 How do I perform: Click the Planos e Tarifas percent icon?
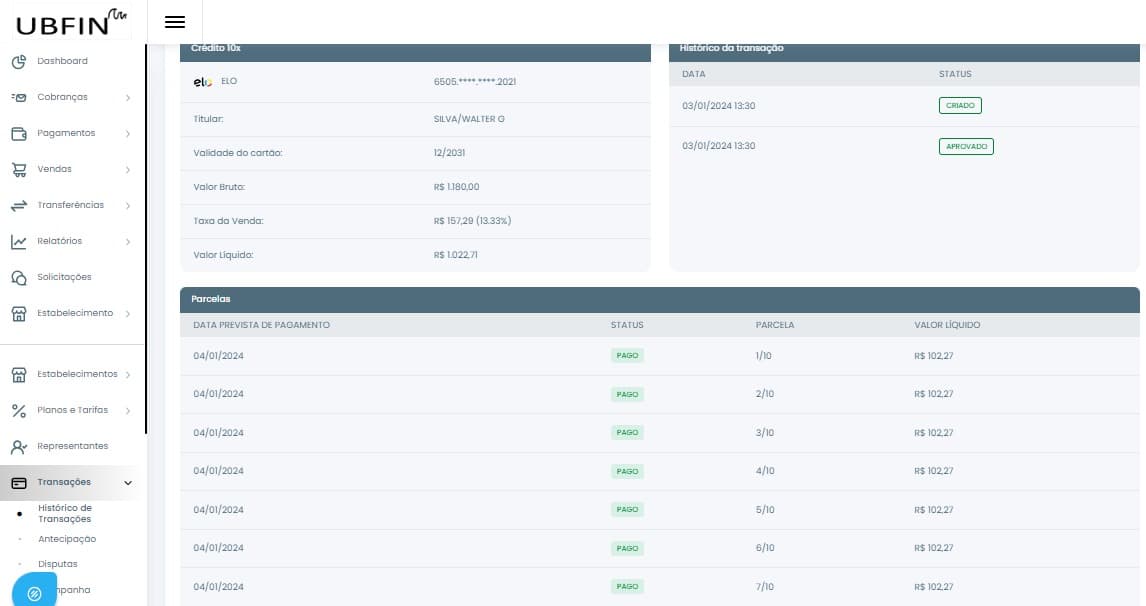(x=18, y=411)
